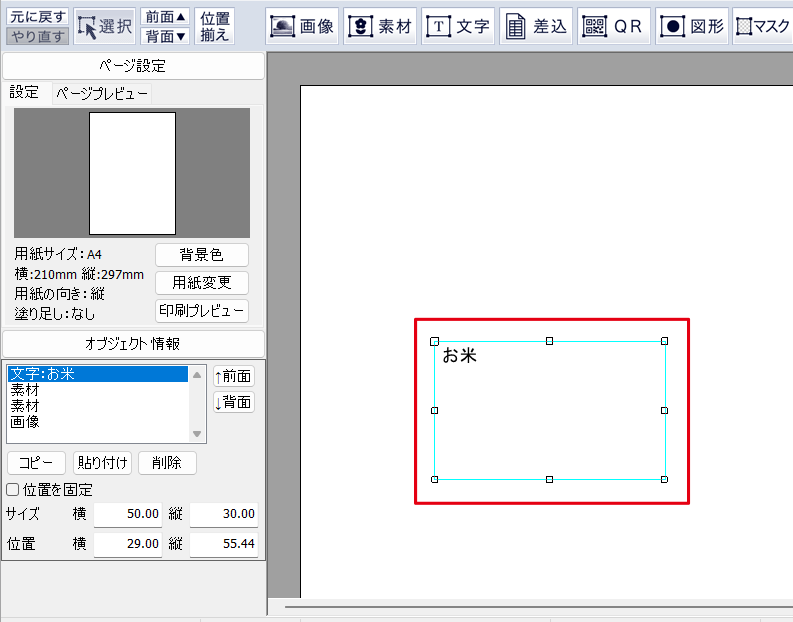
Task: Click the 用紙変更 button
Action: tap(202, 283)
